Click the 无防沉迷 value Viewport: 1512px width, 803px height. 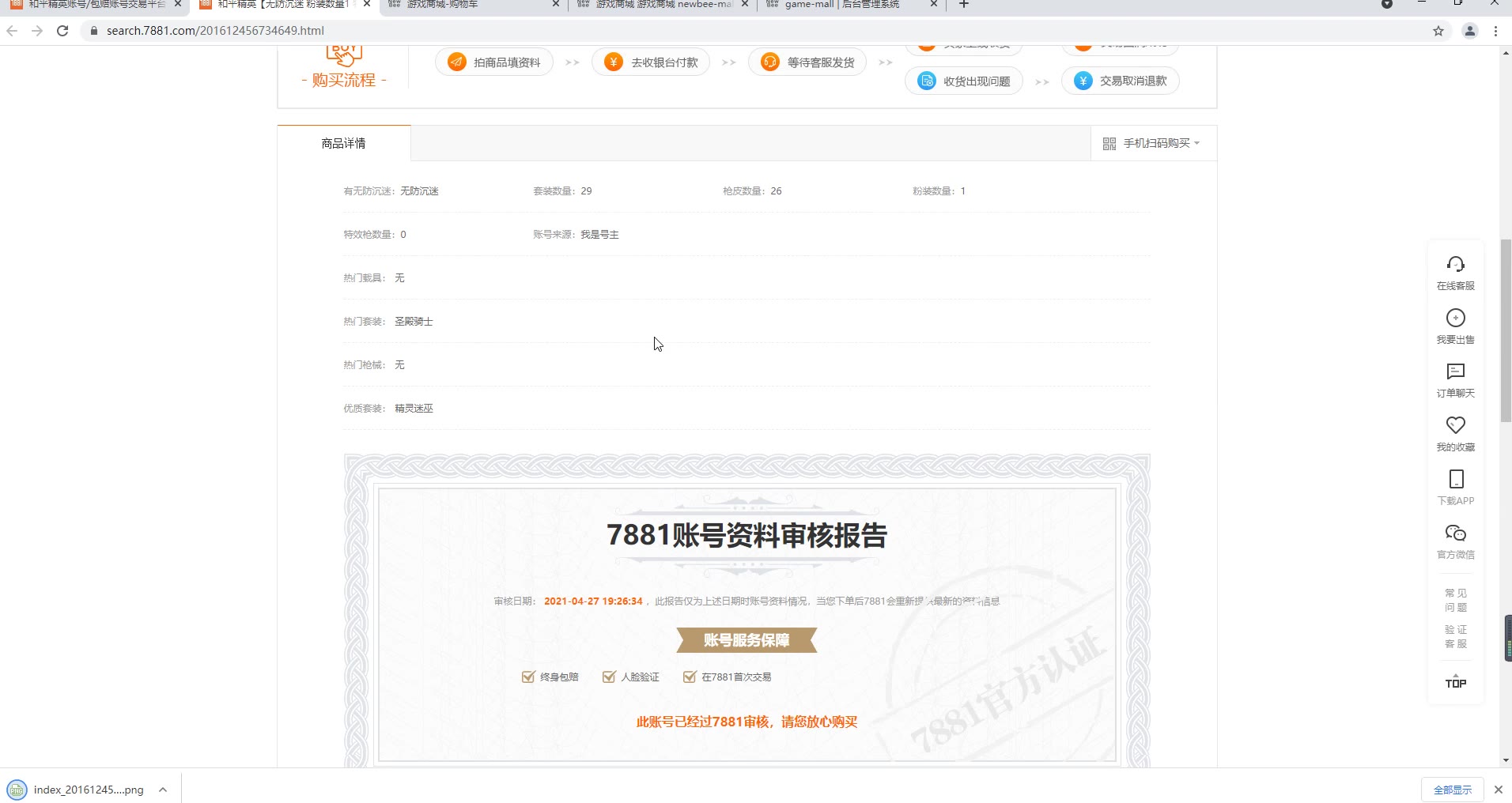click(x=419, y=191)
